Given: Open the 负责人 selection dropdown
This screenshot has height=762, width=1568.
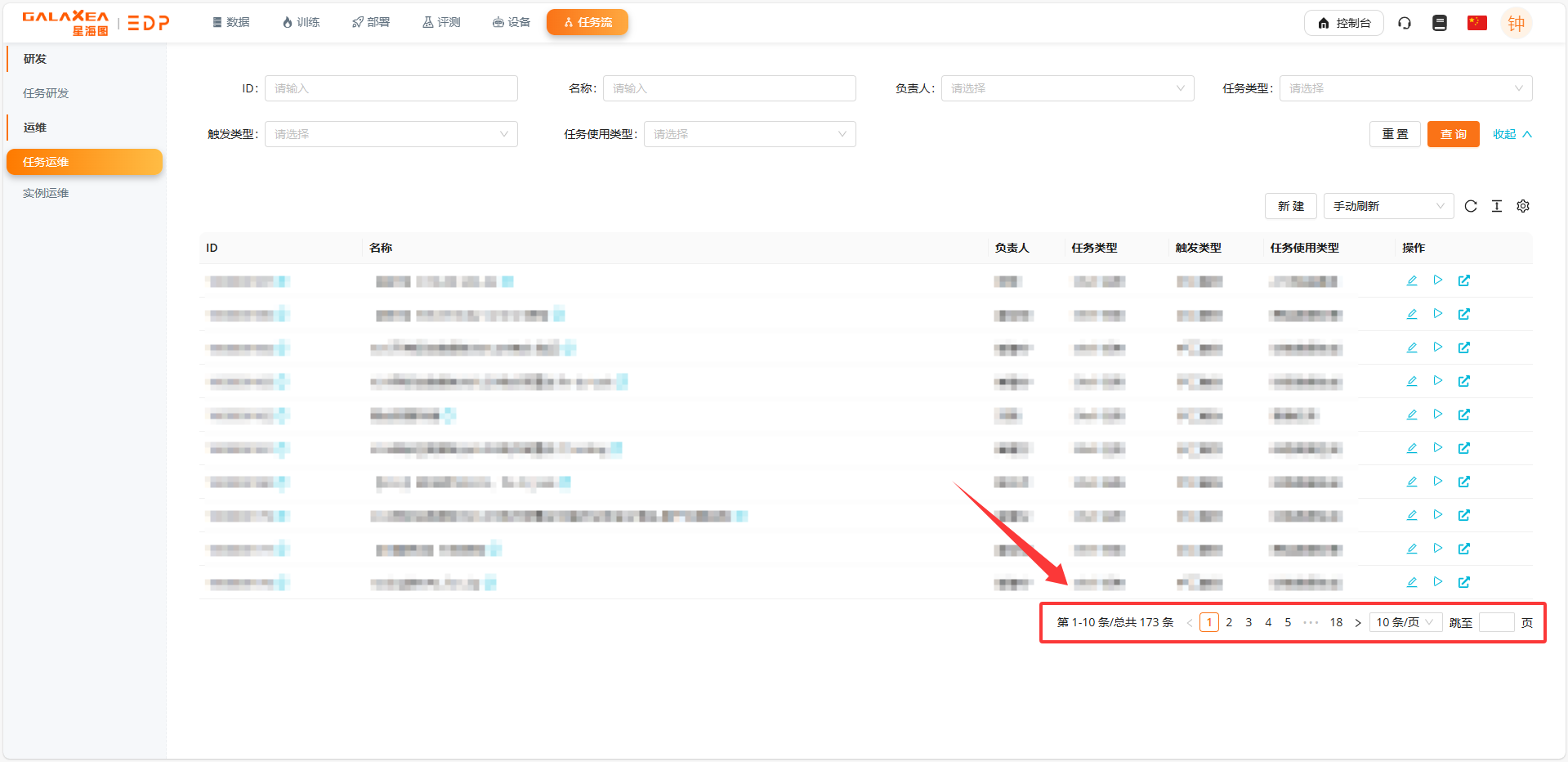Looking at the screenshot, I should pyautogui.click(x=1067, y=87).
